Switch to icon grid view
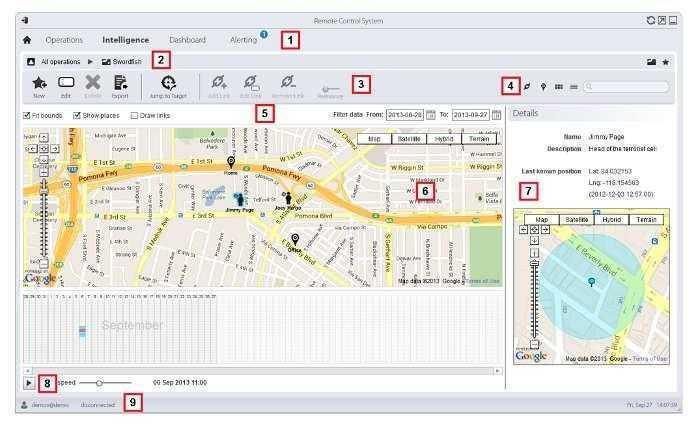The image size is (700, 424). [558, 87]
